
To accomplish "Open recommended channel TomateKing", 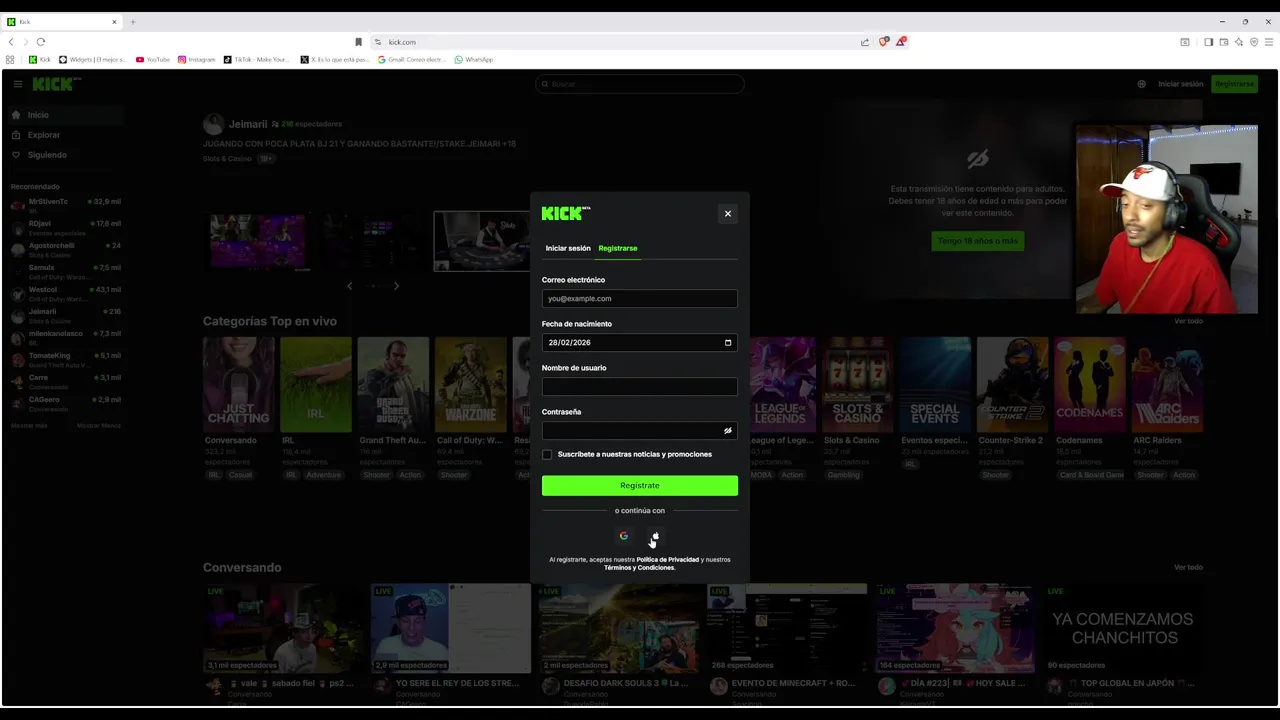I will (65, 359).
